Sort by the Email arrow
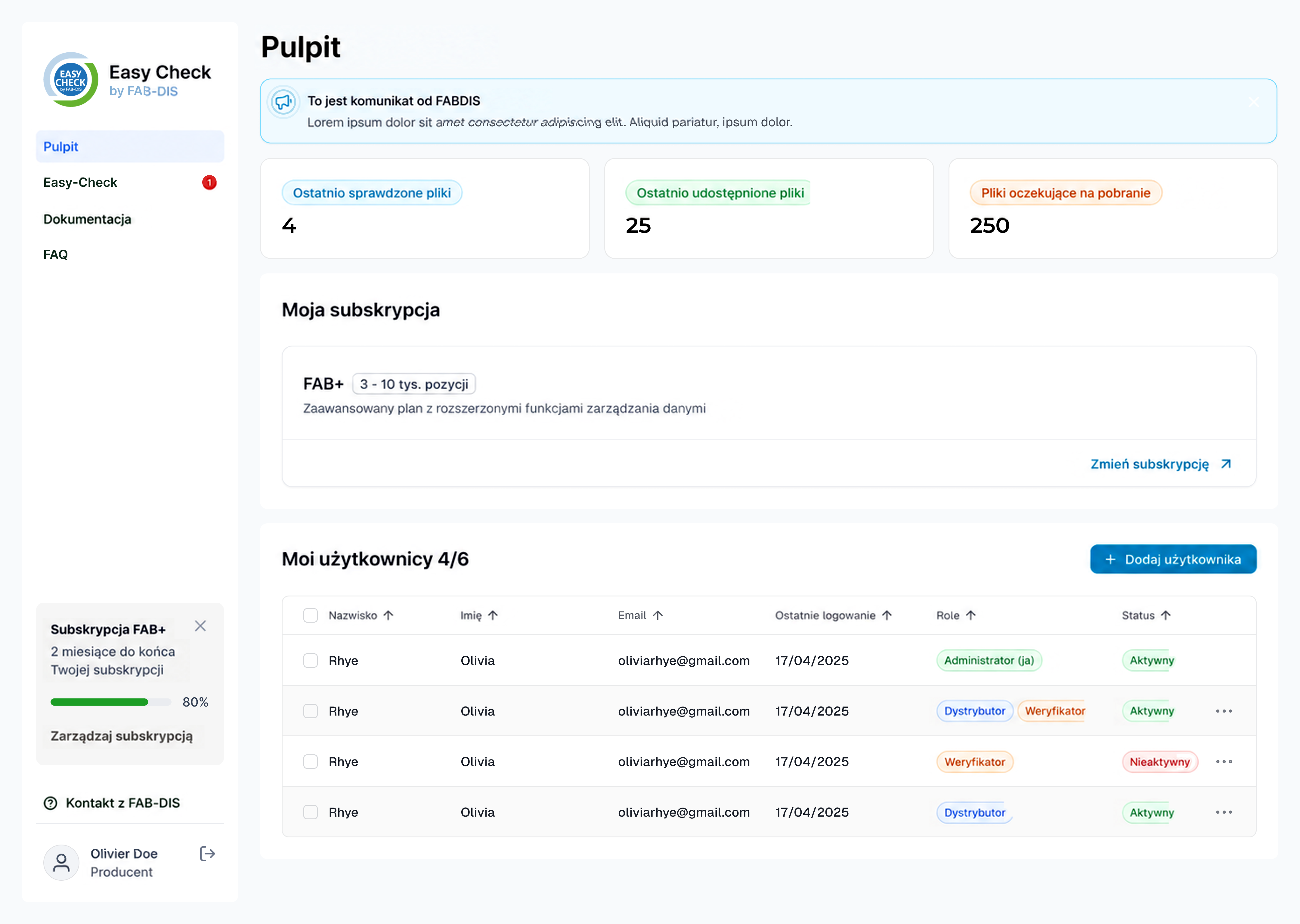This screenshot has width=1300, height=924. [658, 615]
